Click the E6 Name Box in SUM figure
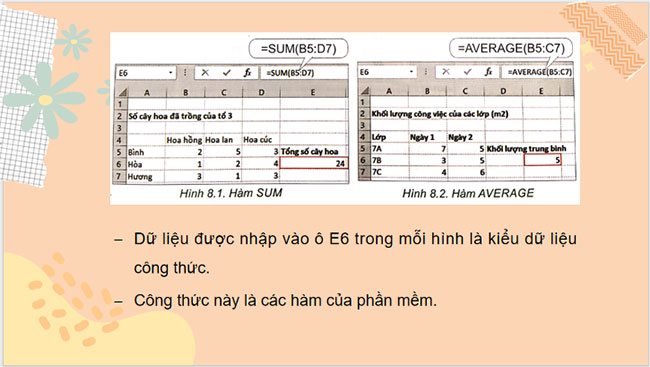 [x=146, y=73]
